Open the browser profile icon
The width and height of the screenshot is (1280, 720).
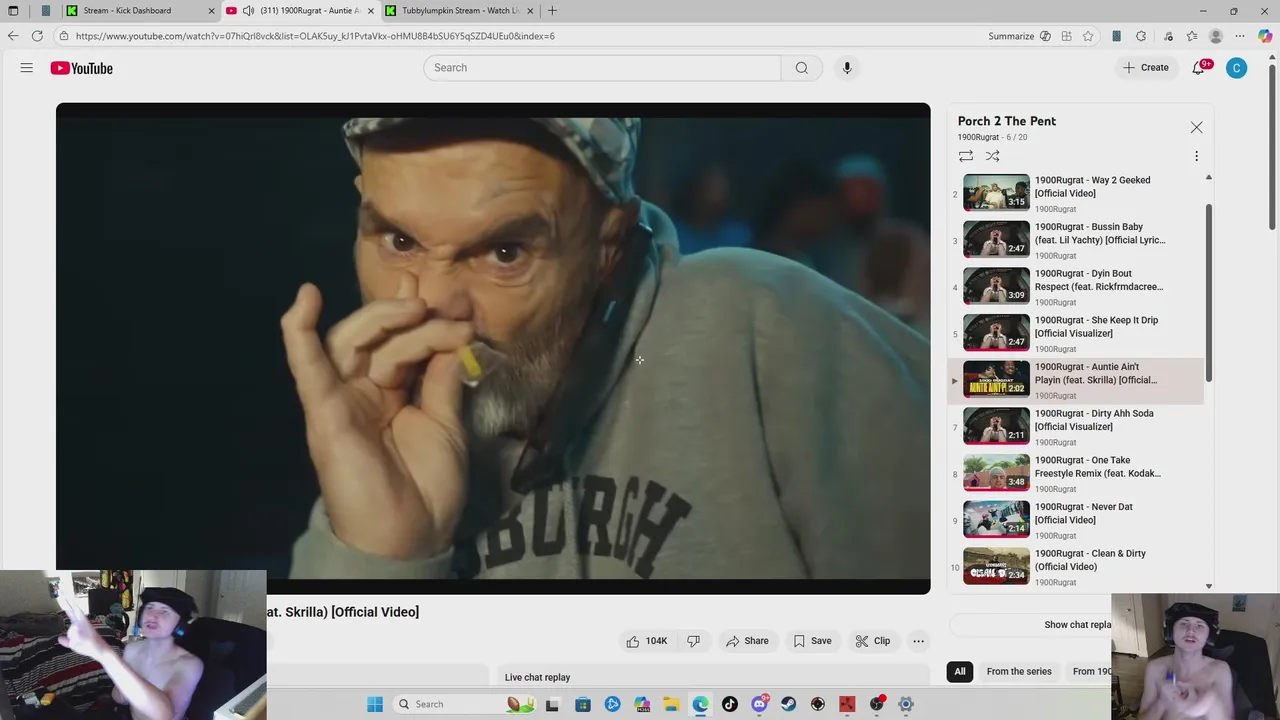(1216, 36)
